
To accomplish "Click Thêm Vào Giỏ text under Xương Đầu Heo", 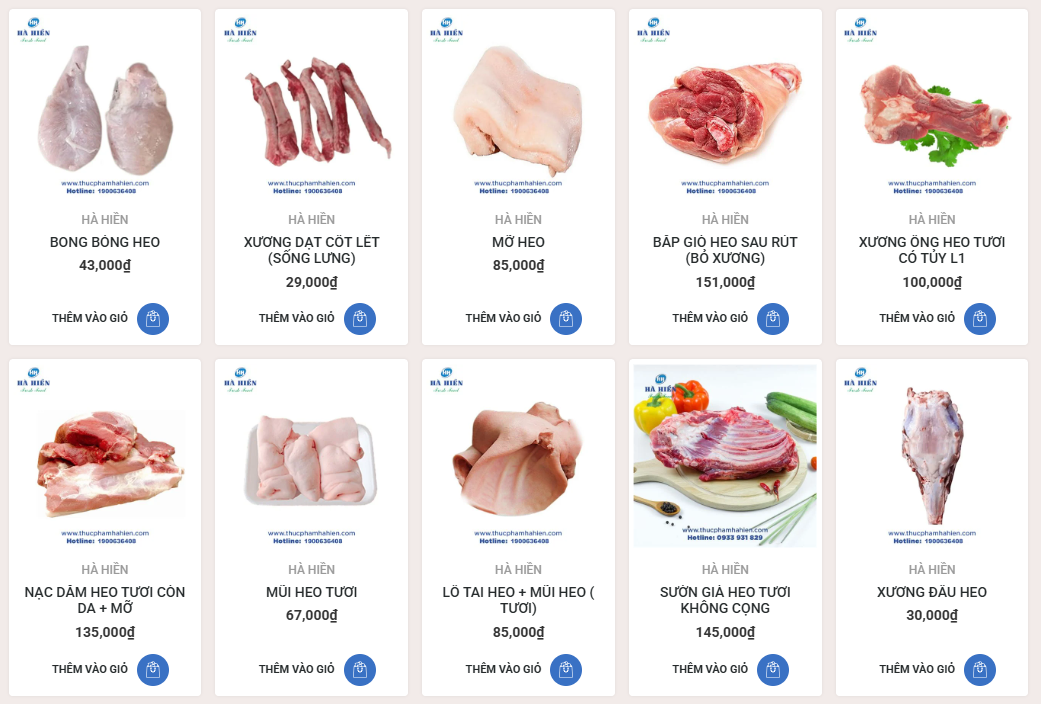I will click(x=917, y=669).
